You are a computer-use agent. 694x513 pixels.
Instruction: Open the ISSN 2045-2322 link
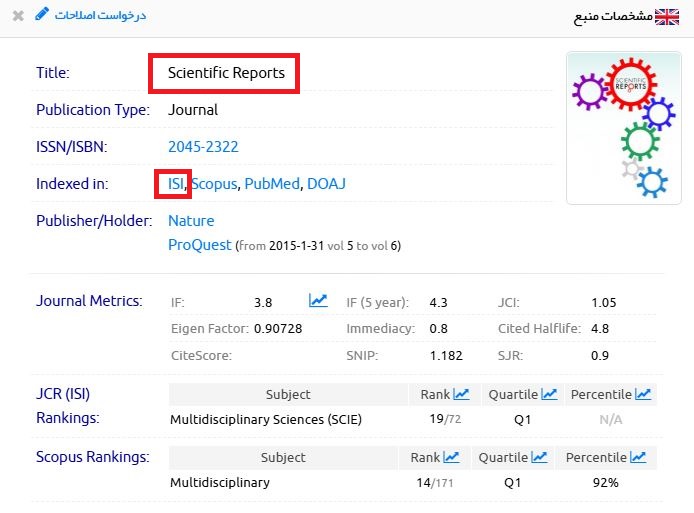coord(203,147)
